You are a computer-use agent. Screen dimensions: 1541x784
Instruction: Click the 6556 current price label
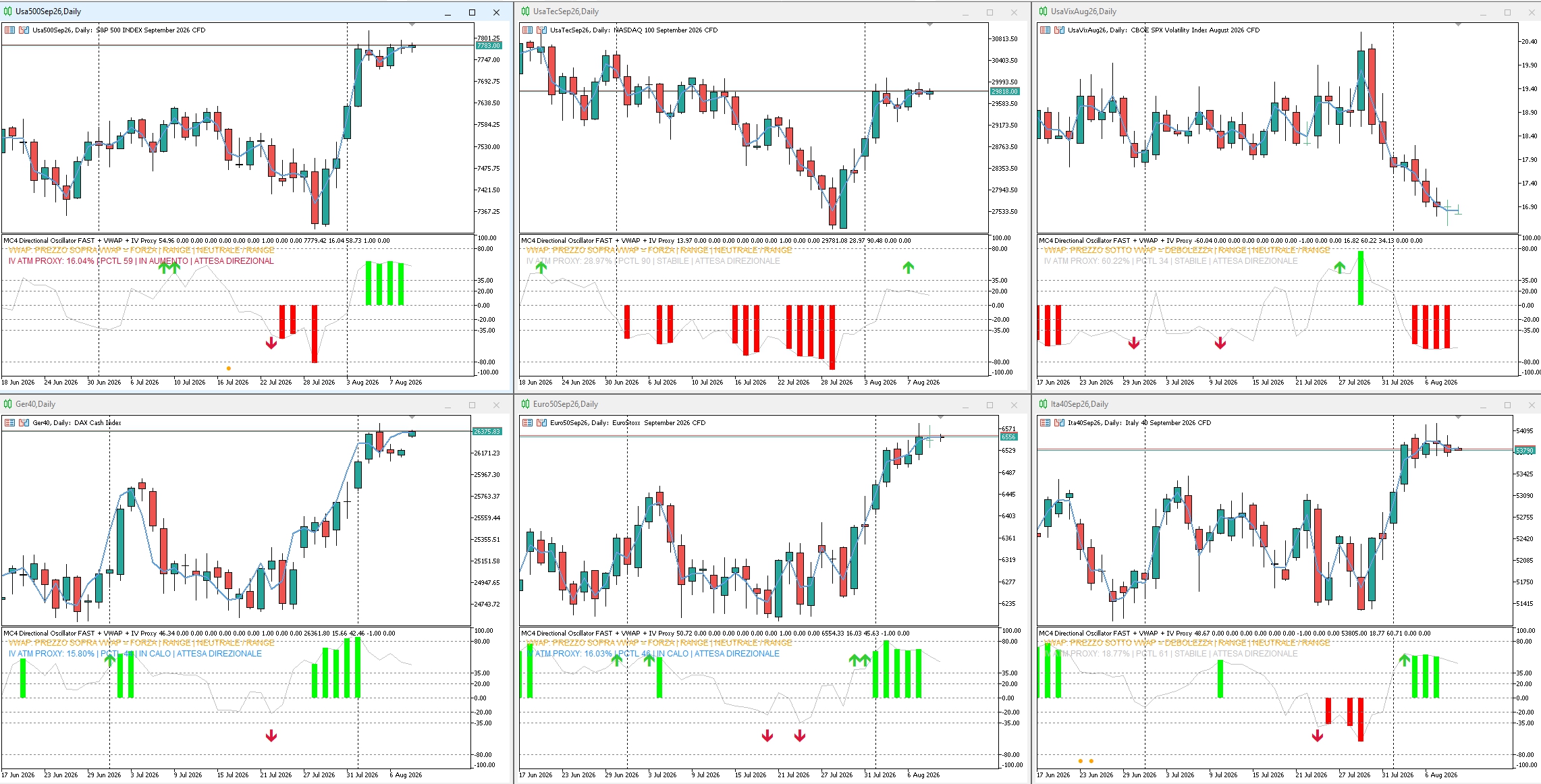coord(1008,437)
